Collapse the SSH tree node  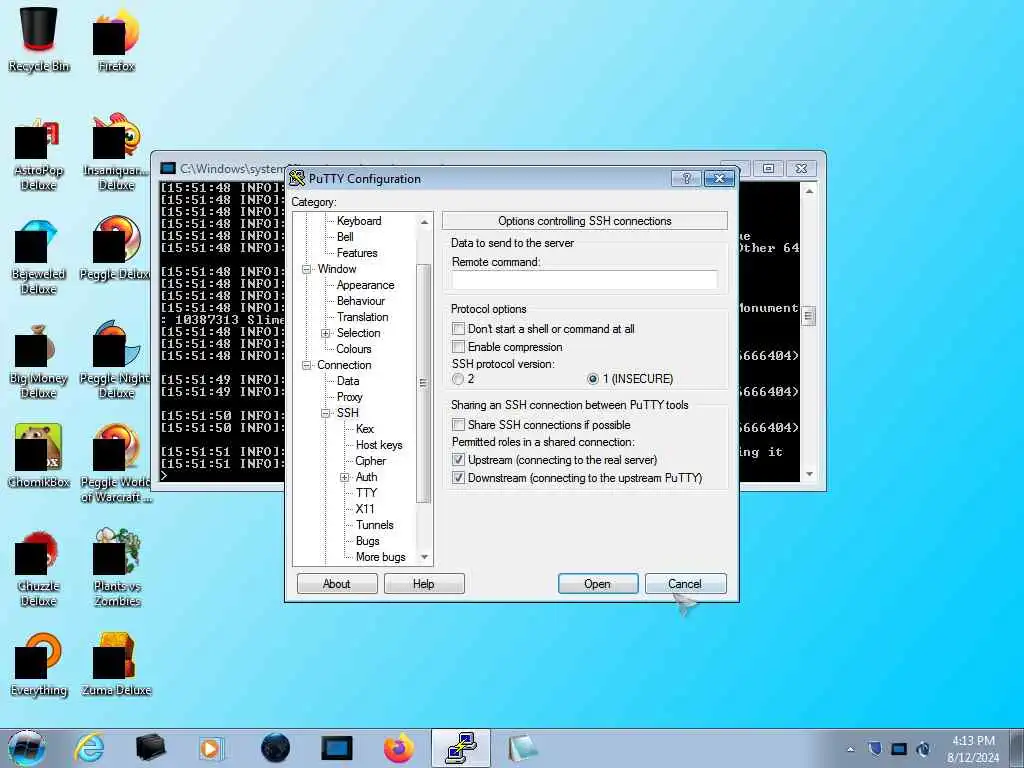point(325,413)
